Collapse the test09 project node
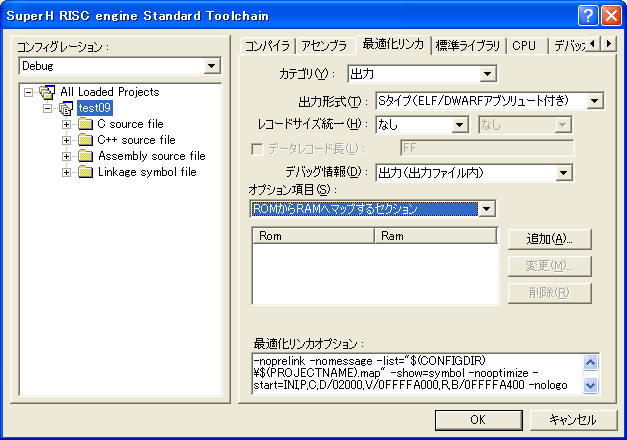This screenshot has height=440, width=627. (x=47, y=108)
